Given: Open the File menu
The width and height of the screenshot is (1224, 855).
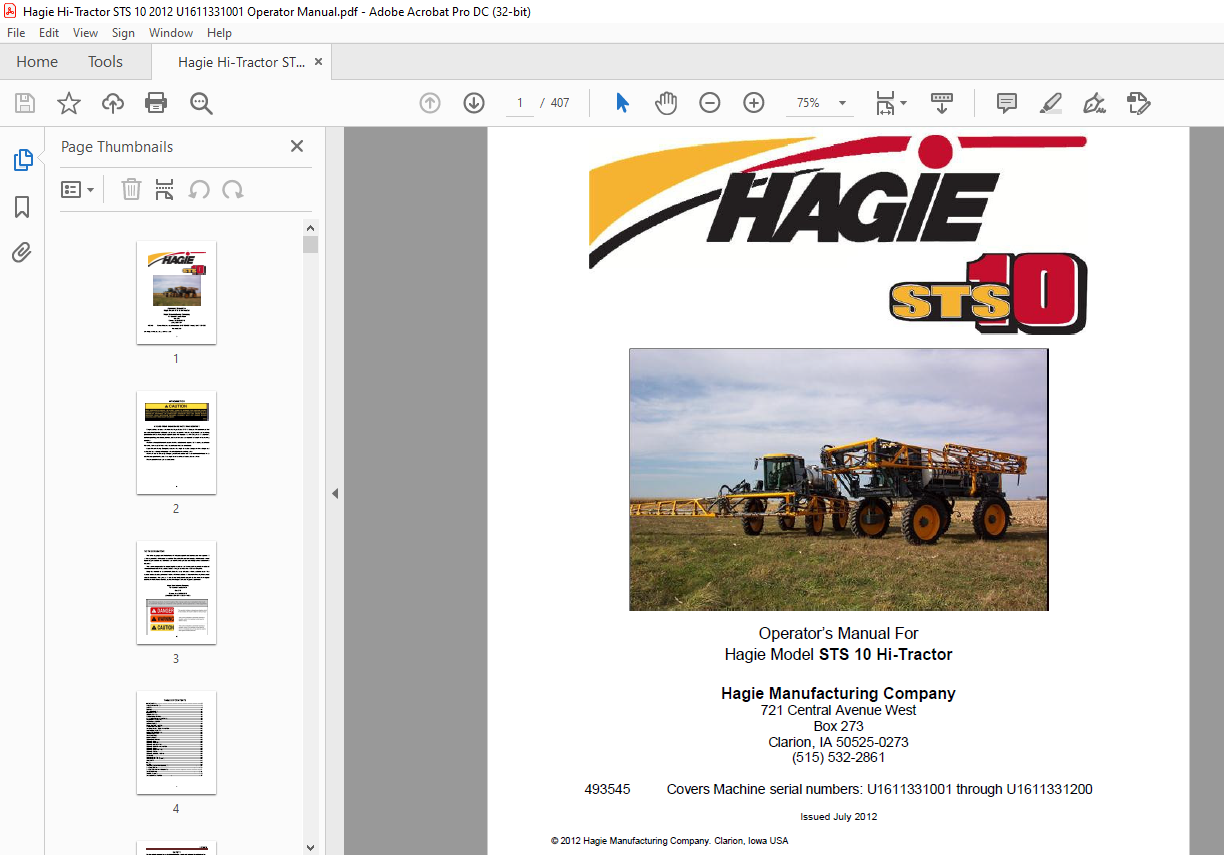Looking at the screenshot, I should [16, 33].
